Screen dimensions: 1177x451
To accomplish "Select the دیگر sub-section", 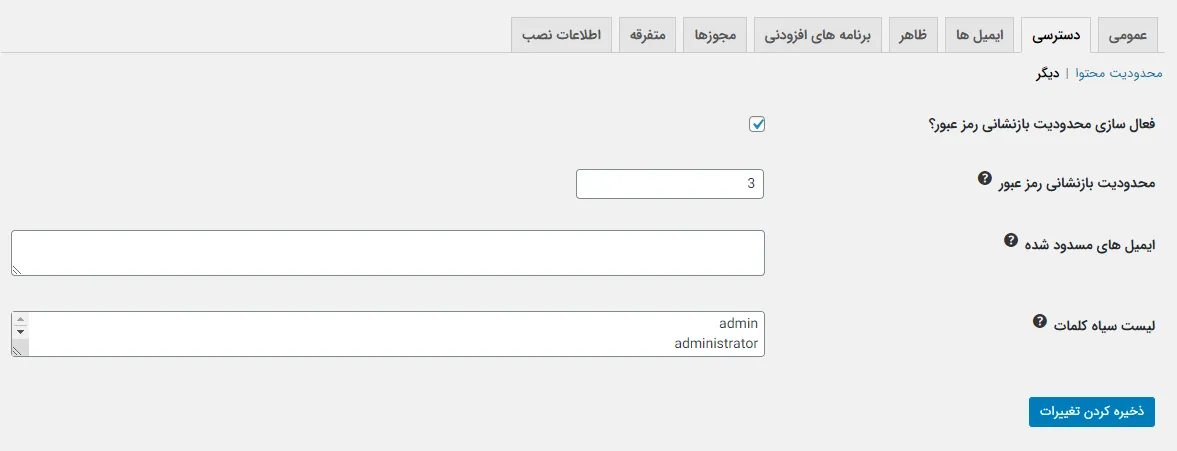I will [x=1045, y=74].
